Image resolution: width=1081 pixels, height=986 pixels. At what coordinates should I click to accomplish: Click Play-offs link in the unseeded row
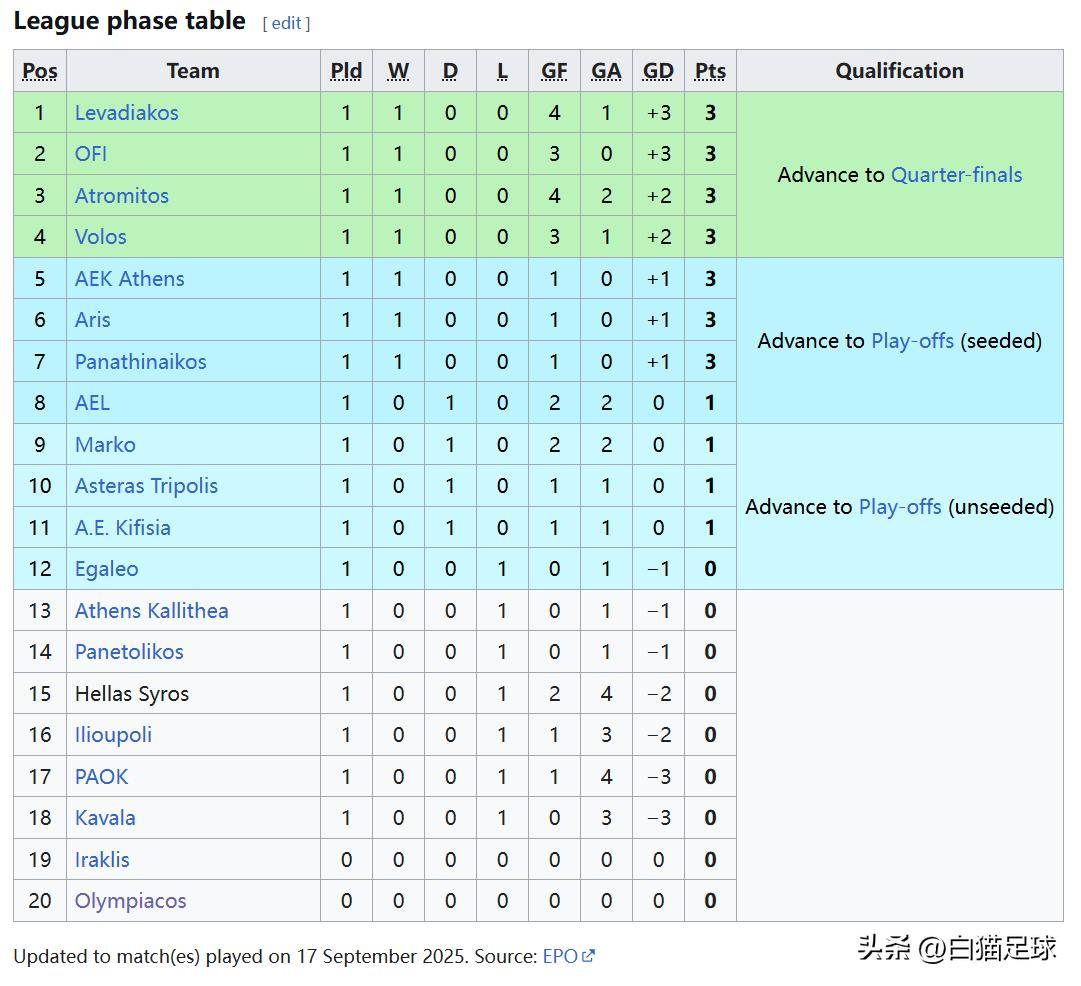tap(900, 507)
